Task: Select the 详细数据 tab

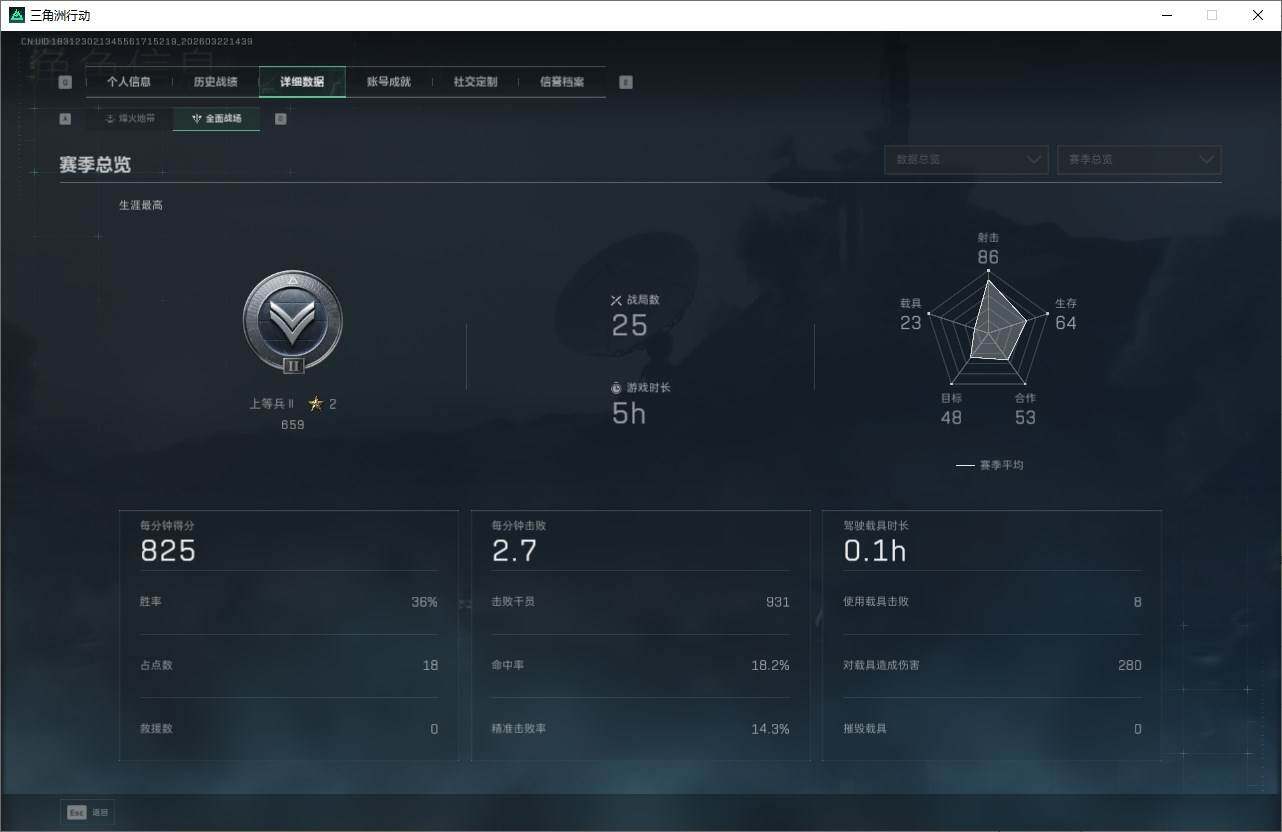Action: coord(302,82)
